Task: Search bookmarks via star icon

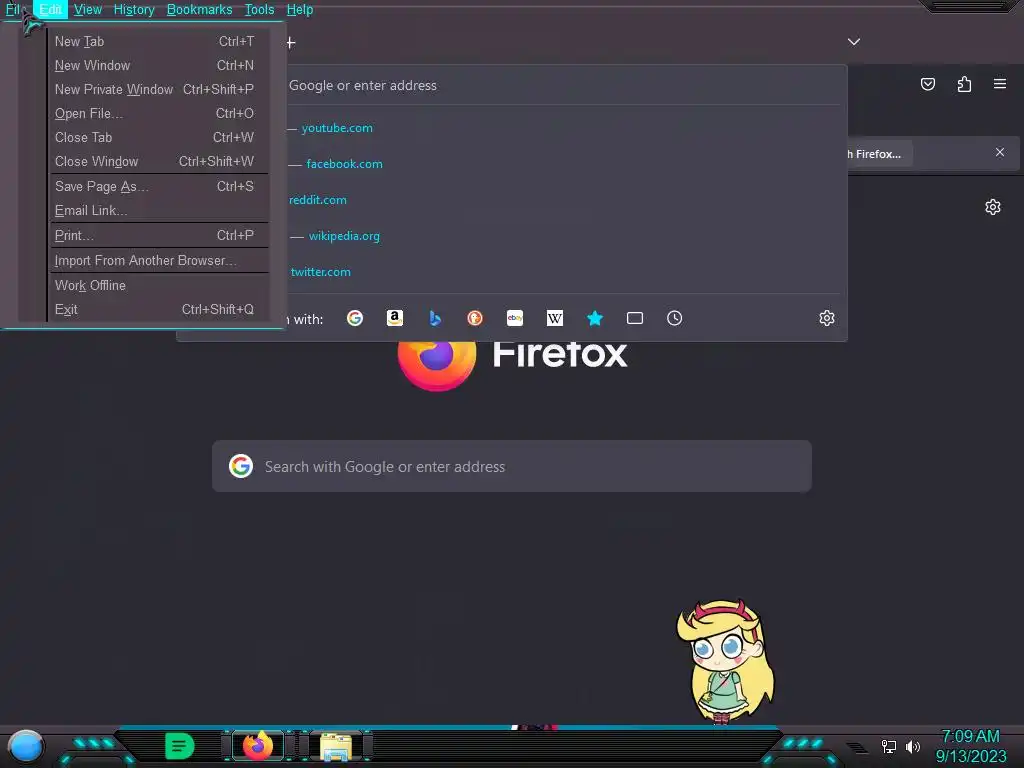Action: point(594,318)
